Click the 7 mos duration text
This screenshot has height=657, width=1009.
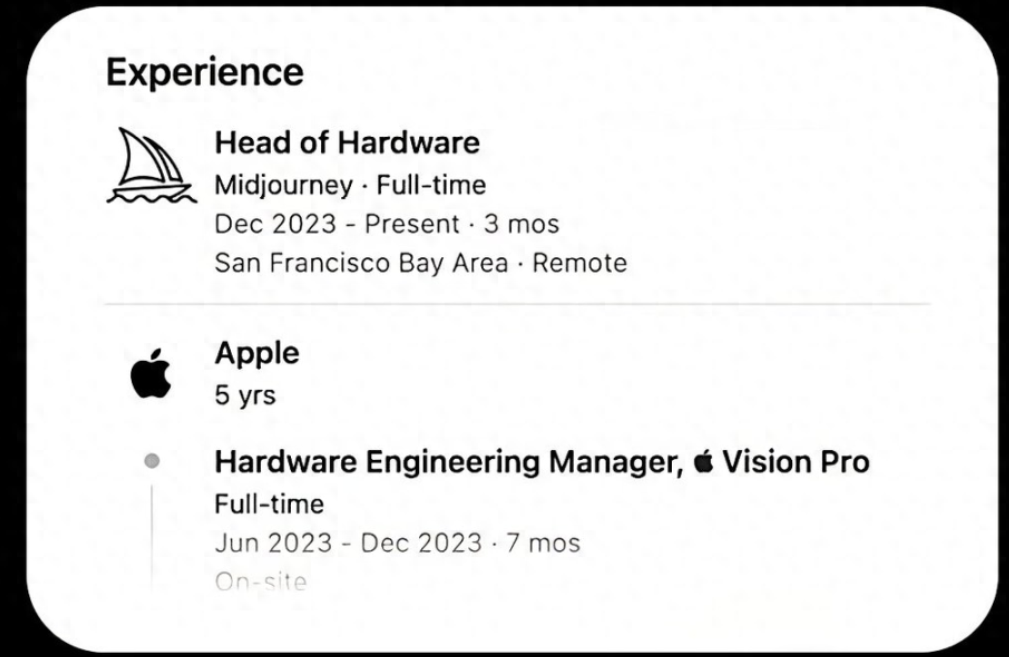[x=543, y=542]
